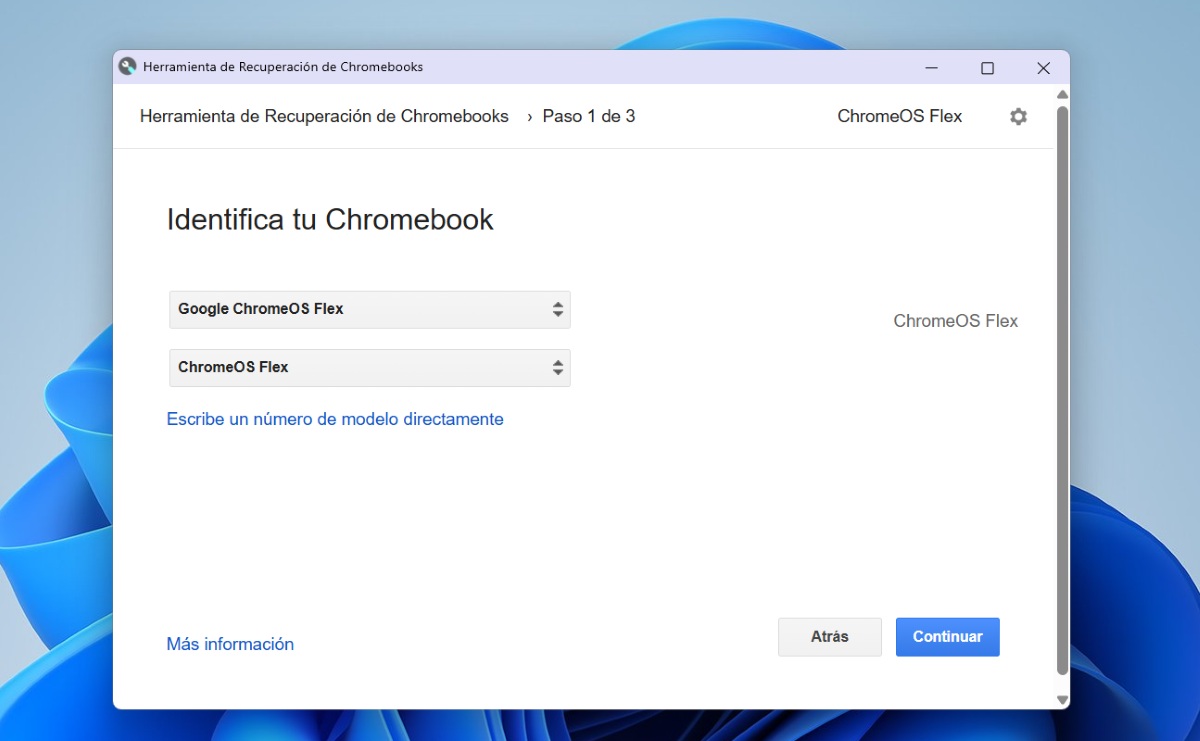The height and width of the screenshot is (741, 1200).
Task: Click Escribe un número de modelo directamente
Action: [x=335, y=419]
